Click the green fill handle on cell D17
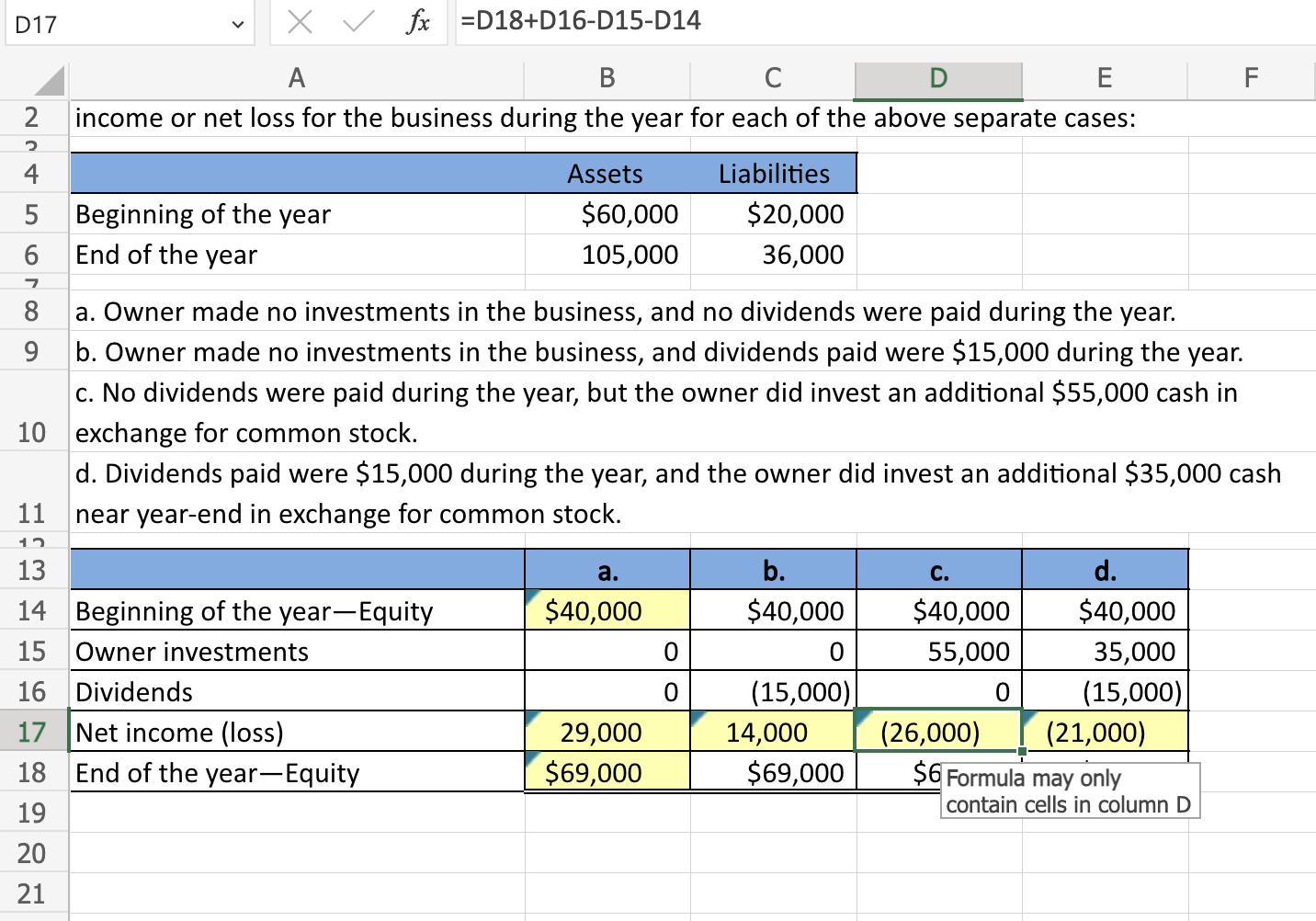 (x=1021, y=752)
